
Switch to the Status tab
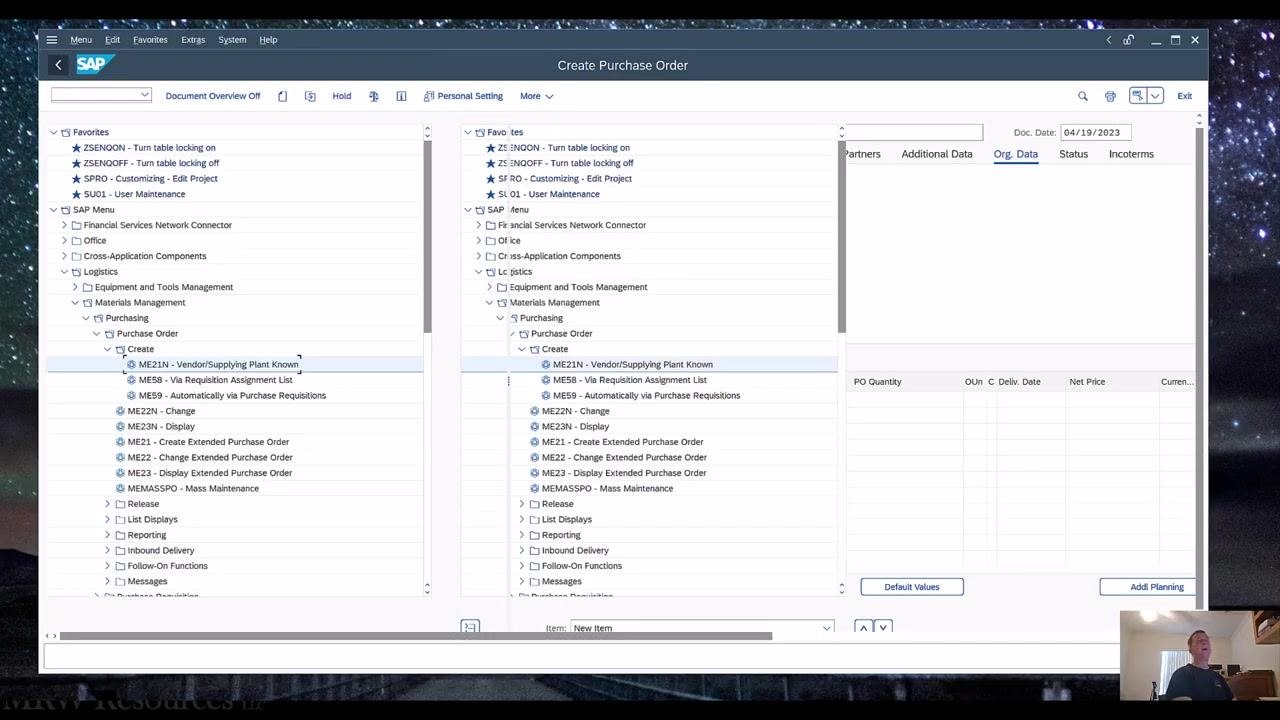(1073, 154)
